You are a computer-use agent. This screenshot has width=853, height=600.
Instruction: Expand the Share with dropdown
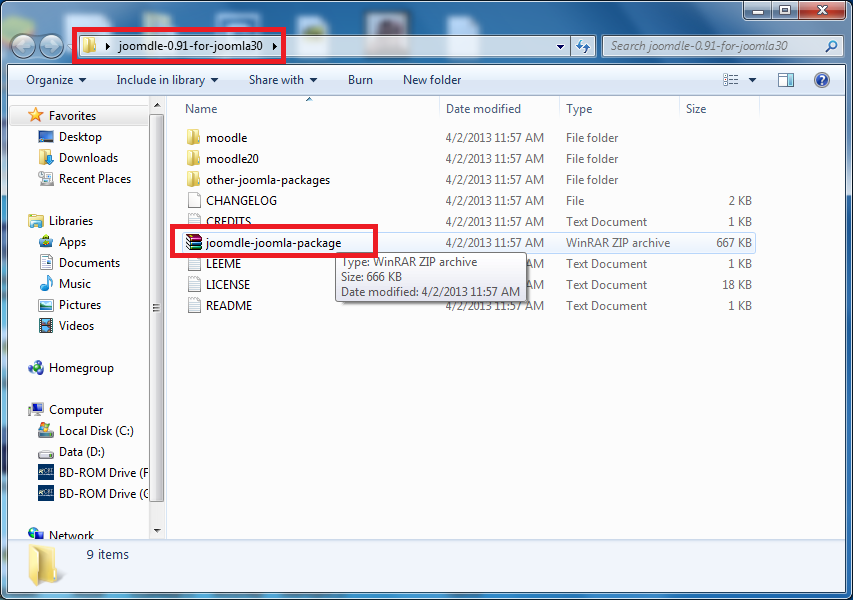(283, 80)
